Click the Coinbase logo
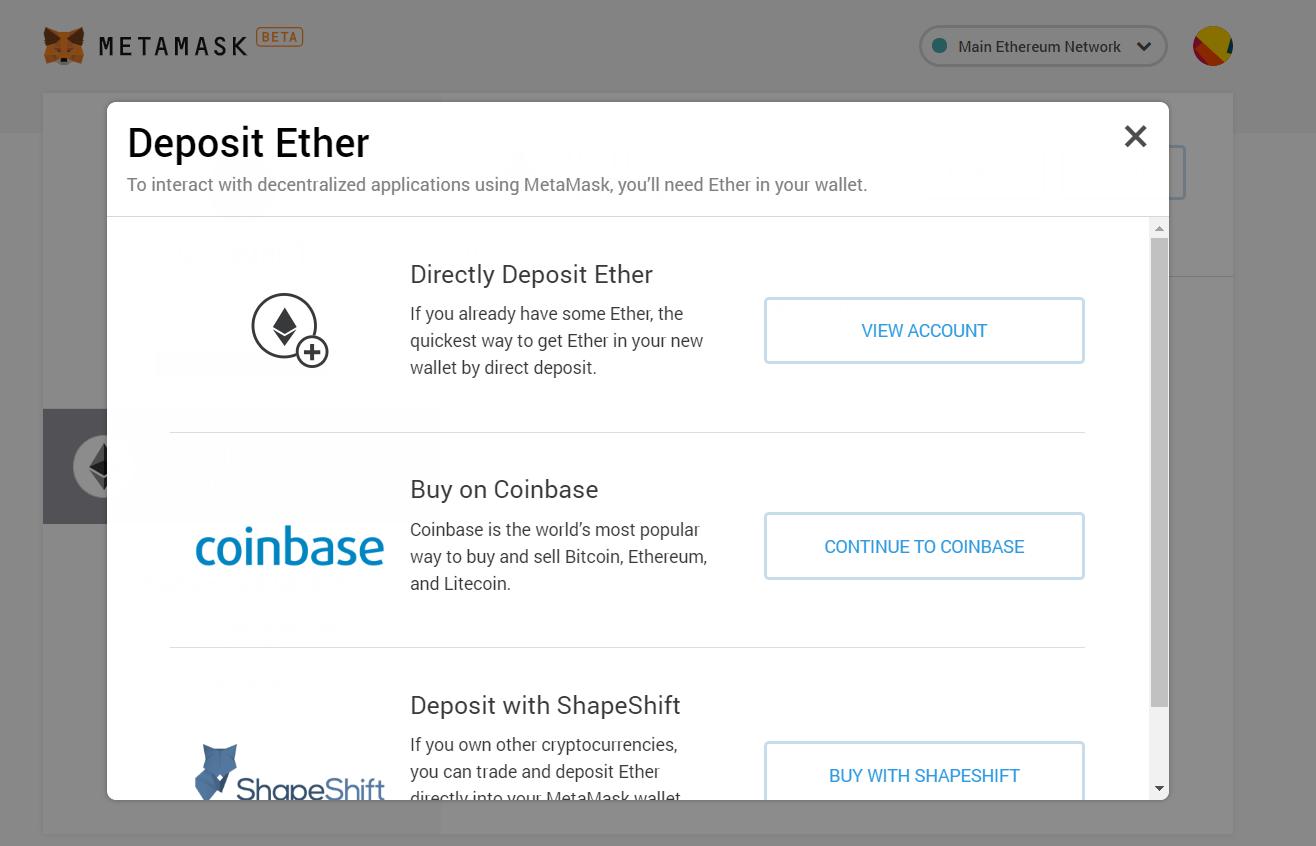The height and width of the screenshot is (846, 1316). [x=290, y=546]
